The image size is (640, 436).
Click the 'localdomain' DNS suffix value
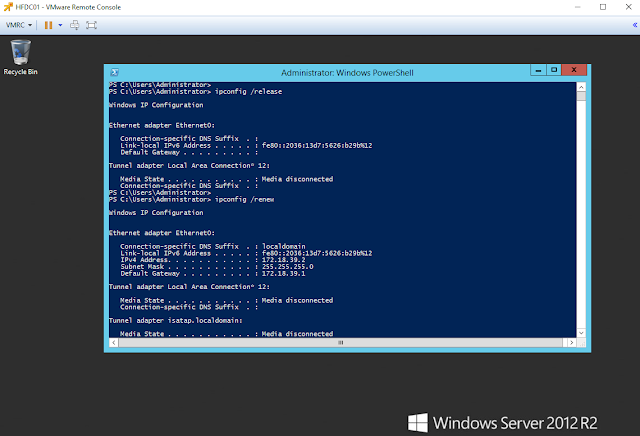[x=283, y=246]
